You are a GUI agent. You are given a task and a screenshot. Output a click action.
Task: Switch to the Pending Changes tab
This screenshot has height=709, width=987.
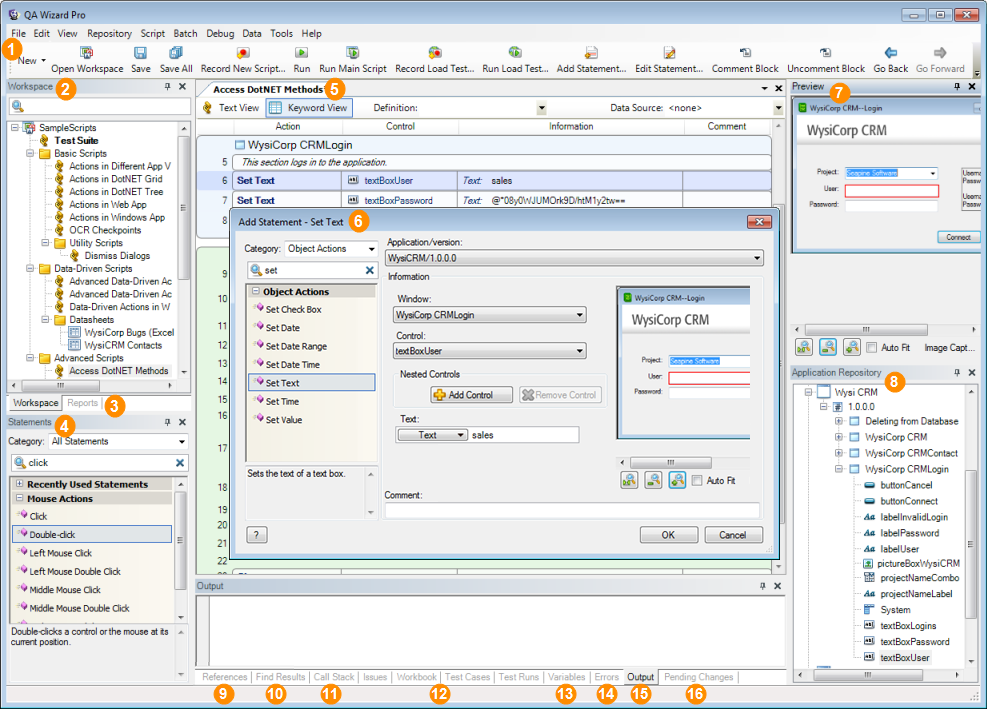[x=699, y=677]
